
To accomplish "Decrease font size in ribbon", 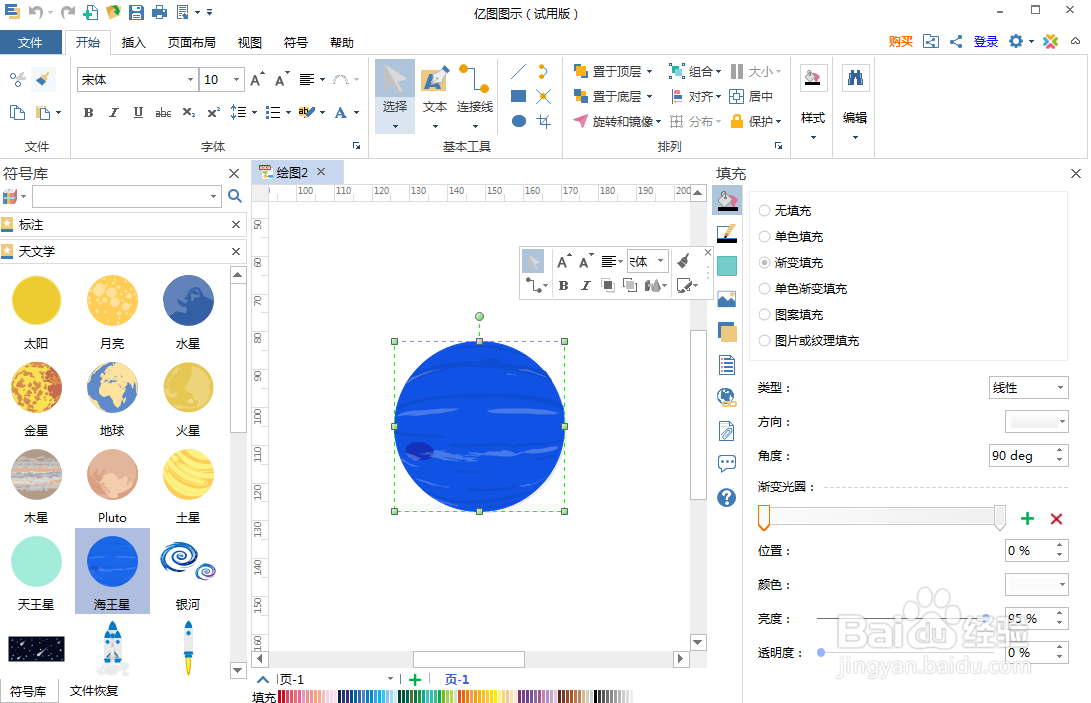I will pos(281,79).
